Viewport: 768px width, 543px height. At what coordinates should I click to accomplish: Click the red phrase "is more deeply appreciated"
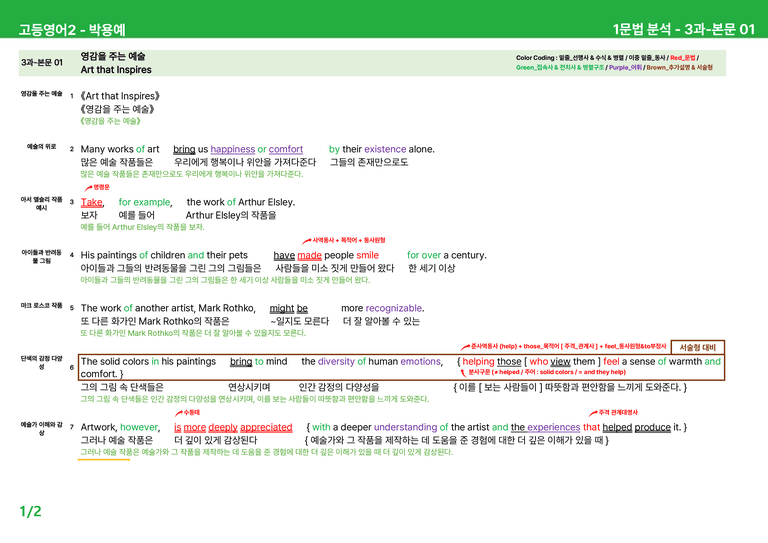(233, 427)
